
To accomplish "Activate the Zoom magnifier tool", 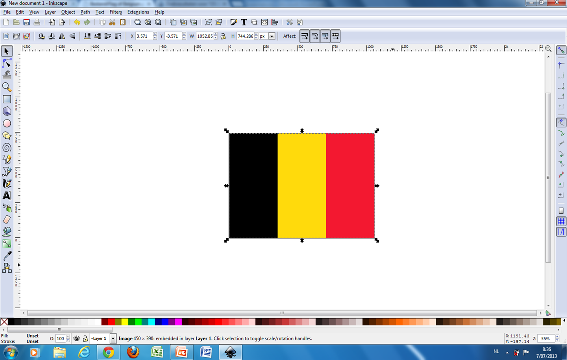I will (7, 87).
